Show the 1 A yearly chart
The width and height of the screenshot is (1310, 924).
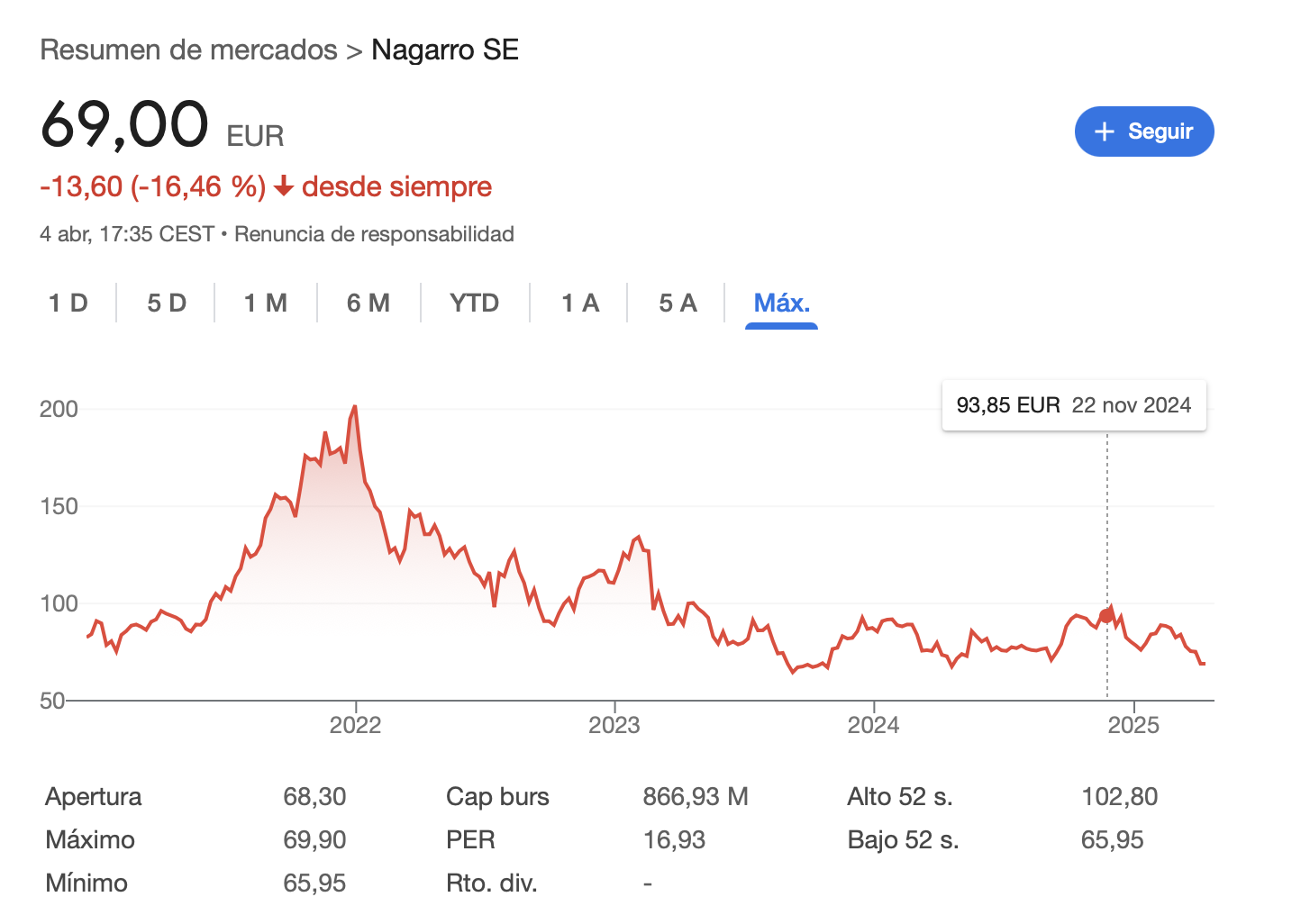pos(580,303)
